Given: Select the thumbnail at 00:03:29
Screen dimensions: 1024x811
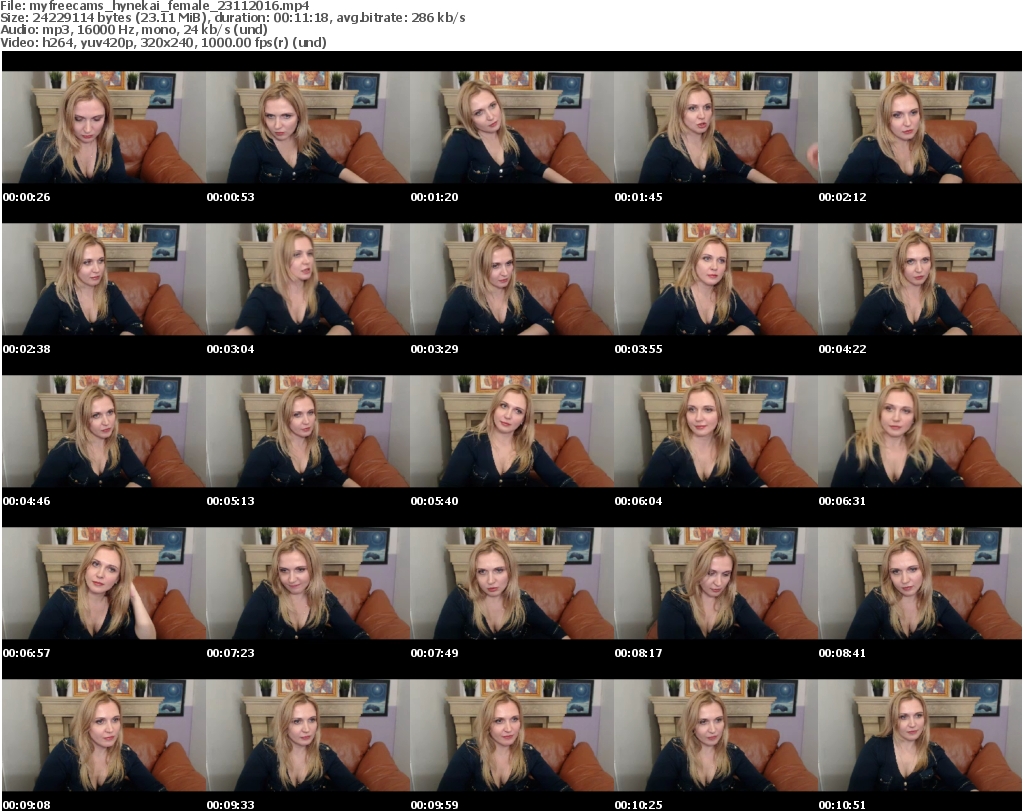Looking at the screenshot, I should [512, 279].
